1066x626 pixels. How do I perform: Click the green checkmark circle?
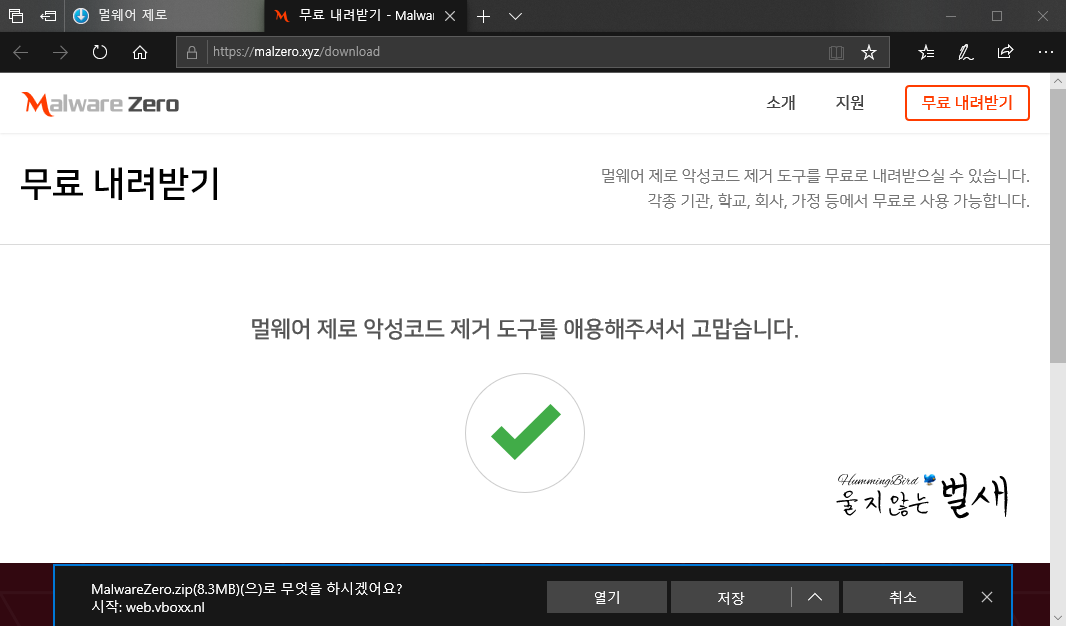click(x=525, y=433)
